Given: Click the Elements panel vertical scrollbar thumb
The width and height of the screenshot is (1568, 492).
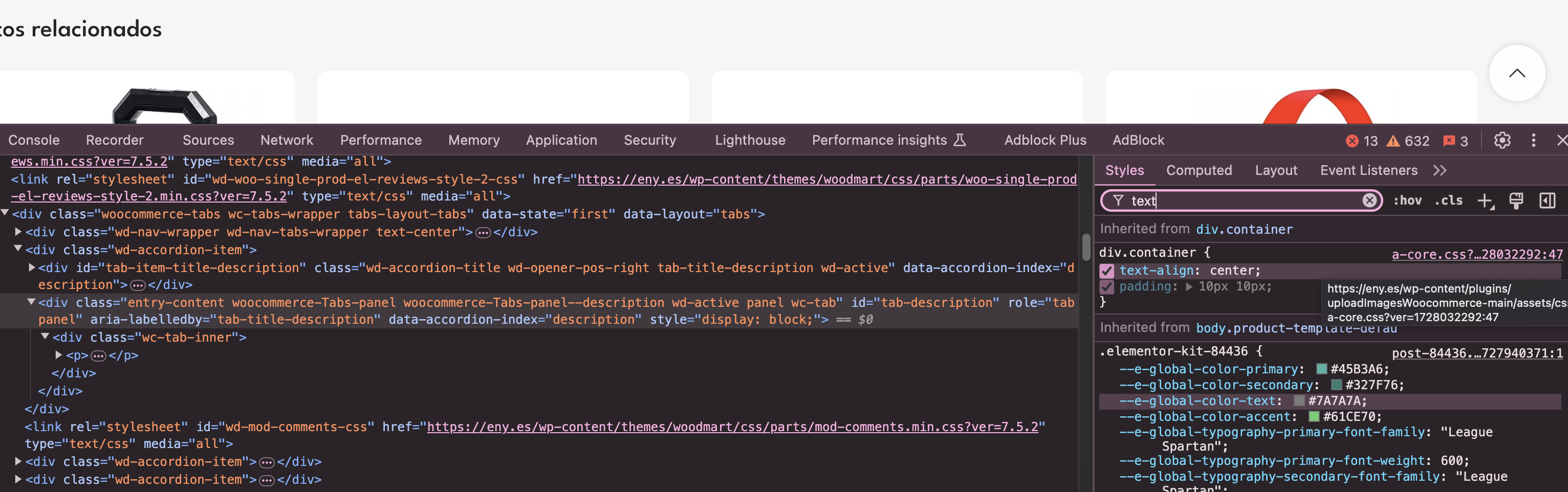Looking at the screenshot, I should click(x=1086, y=247).
